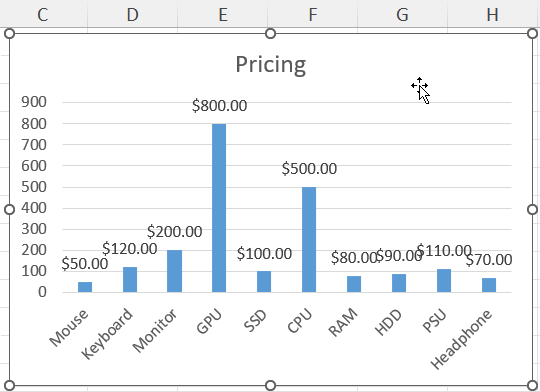Click the top-left chart resize handle
Image resolution: width=540 pixels, height=392 pixels.
10,33
